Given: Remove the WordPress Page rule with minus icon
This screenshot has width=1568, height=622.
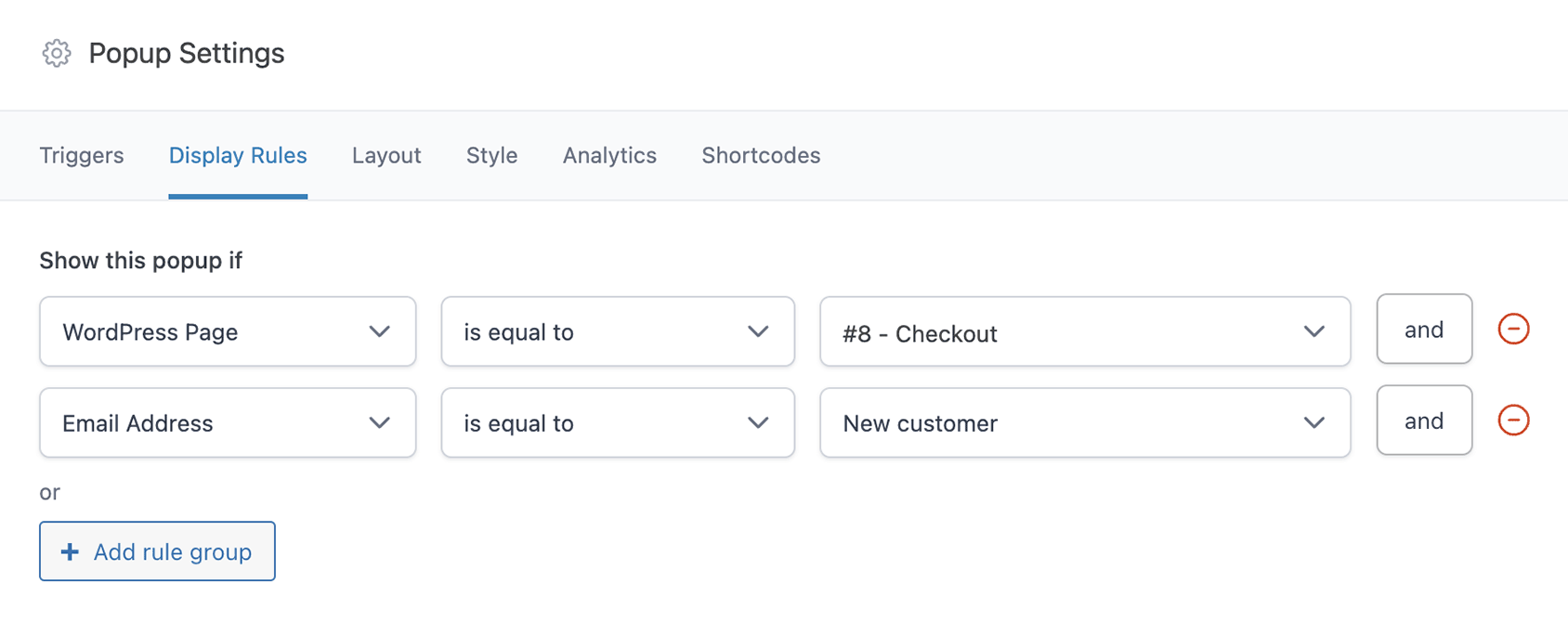Looking at the screenshot, I should coord(1513,329).
